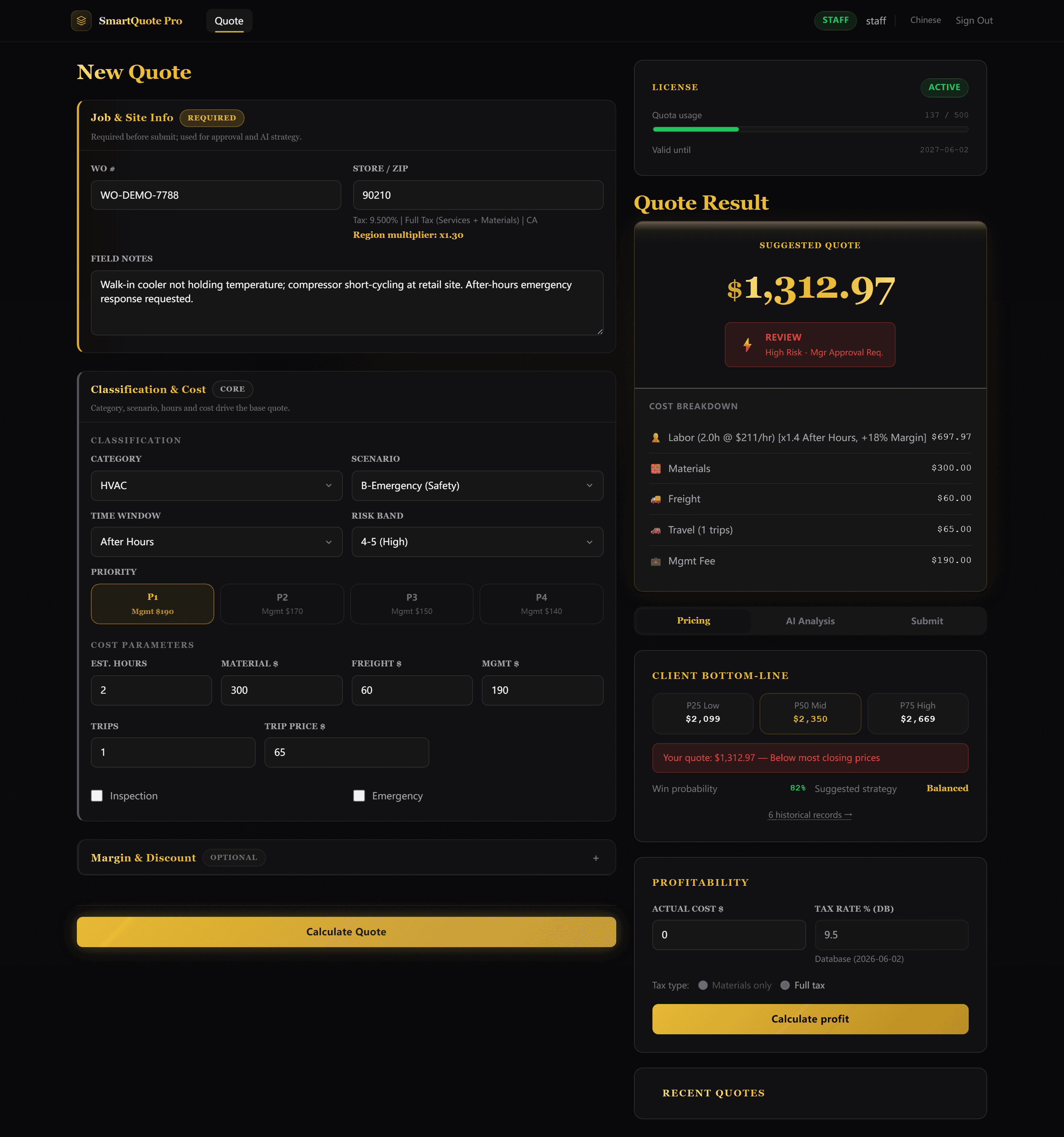The height and width of the screenshot is (1137, 1064).
Task: Open the Quote tab in the navbar
Action: pos(229,21)
